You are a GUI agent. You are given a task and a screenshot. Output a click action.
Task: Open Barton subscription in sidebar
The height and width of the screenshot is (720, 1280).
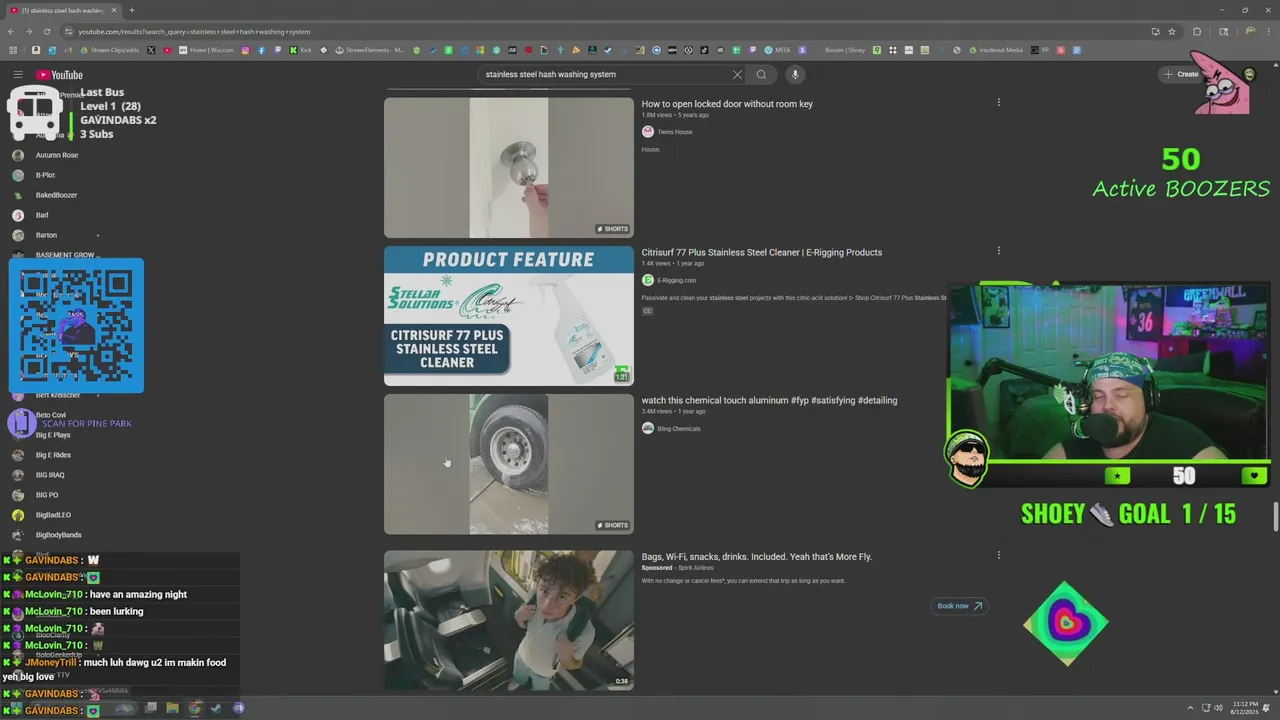click(46, 235)
